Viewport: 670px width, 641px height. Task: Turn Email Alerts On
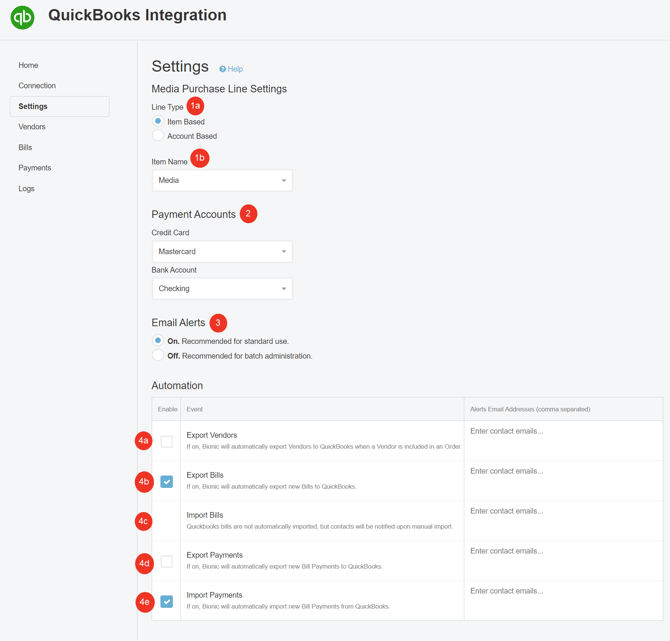point(158,341)
